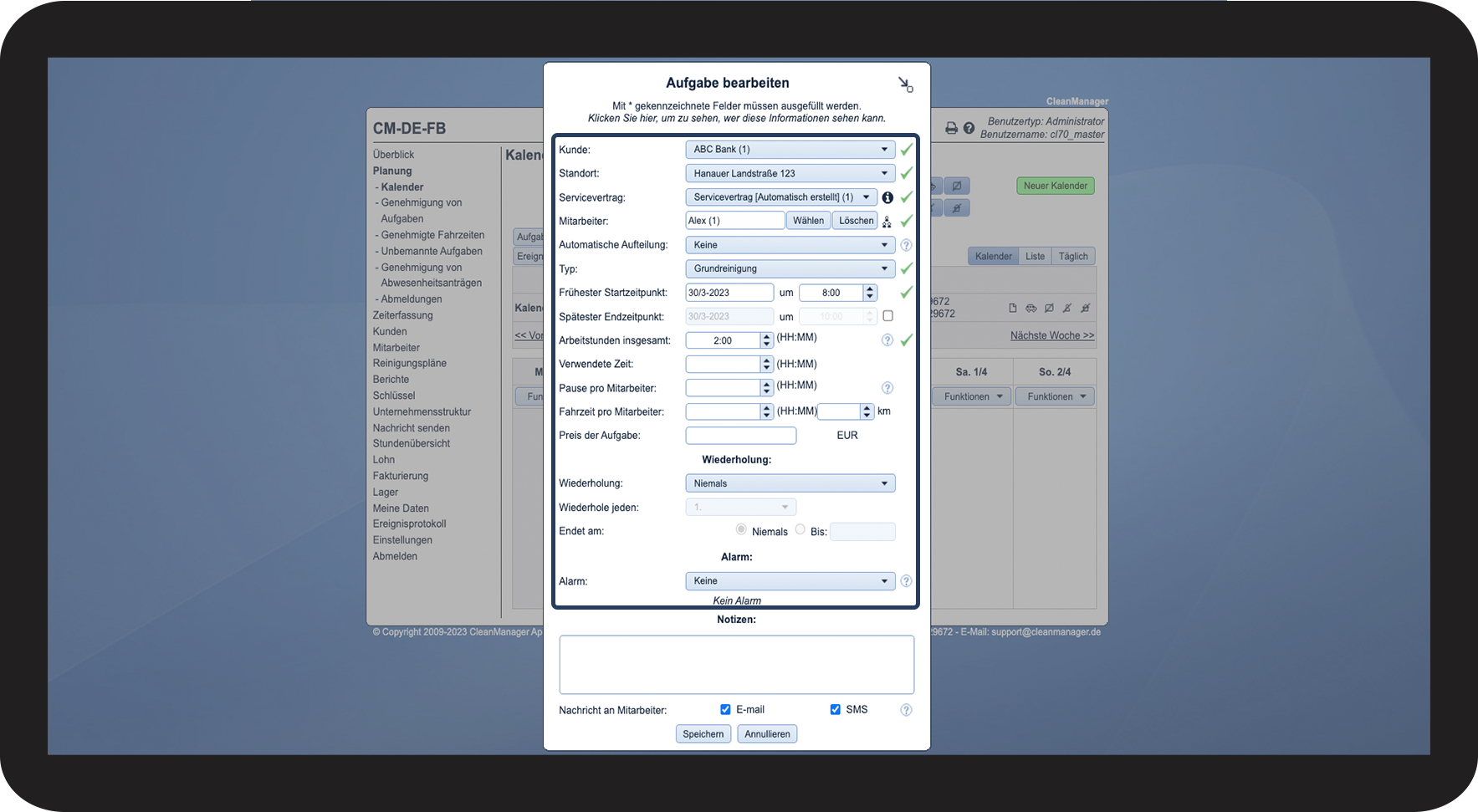Uncheck the SMS notification checkbox
This screenshot has height=812, width=1478.
pos(835,709)
